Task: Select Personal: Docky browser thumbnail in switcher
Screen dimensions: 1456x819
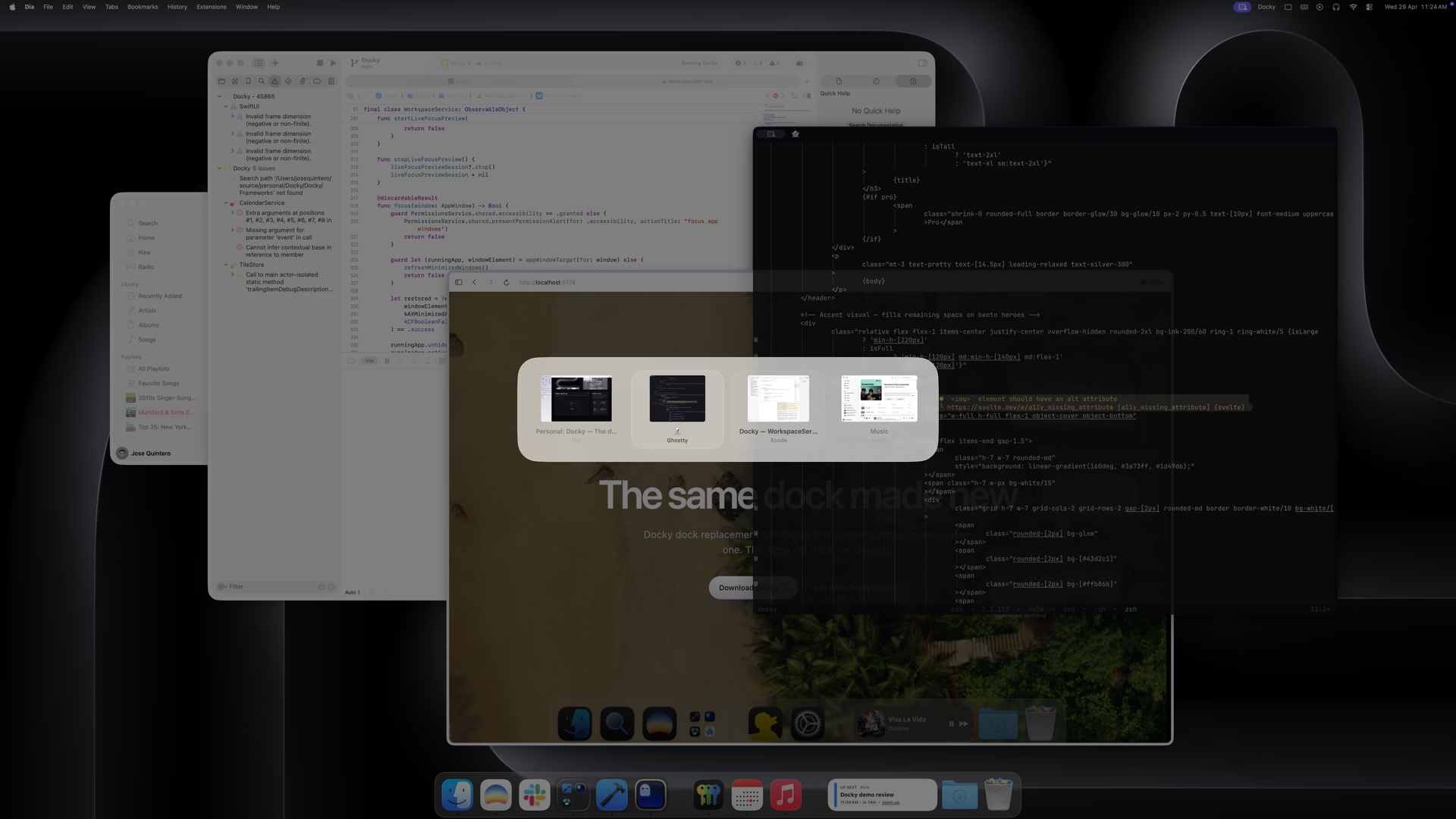Action: (576, 409)
